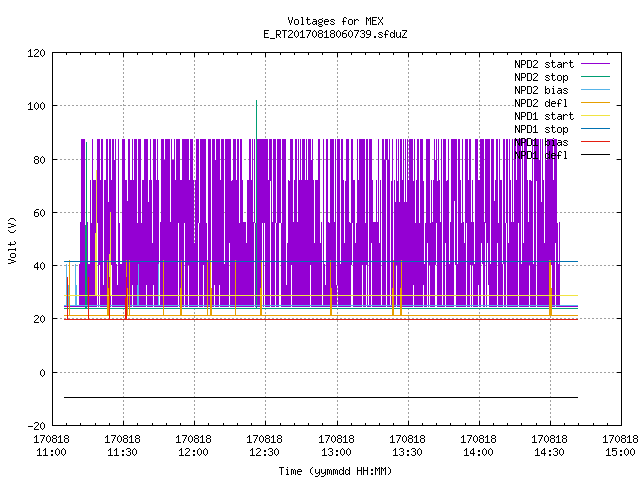
Task: Click the "NPD2 defl" legend label
Action: [x=541, y=103]
